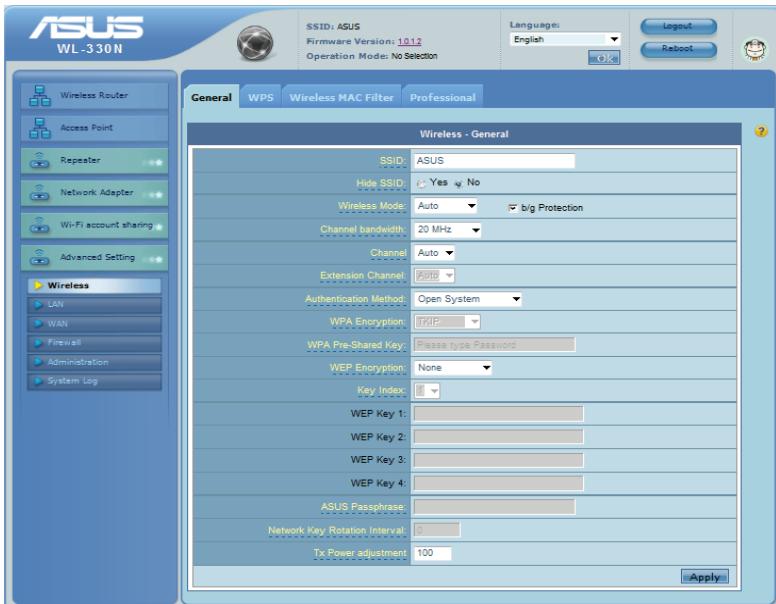Click the blue arrow beside WAN
The image size is (776, 604).
tap(39, 324)
